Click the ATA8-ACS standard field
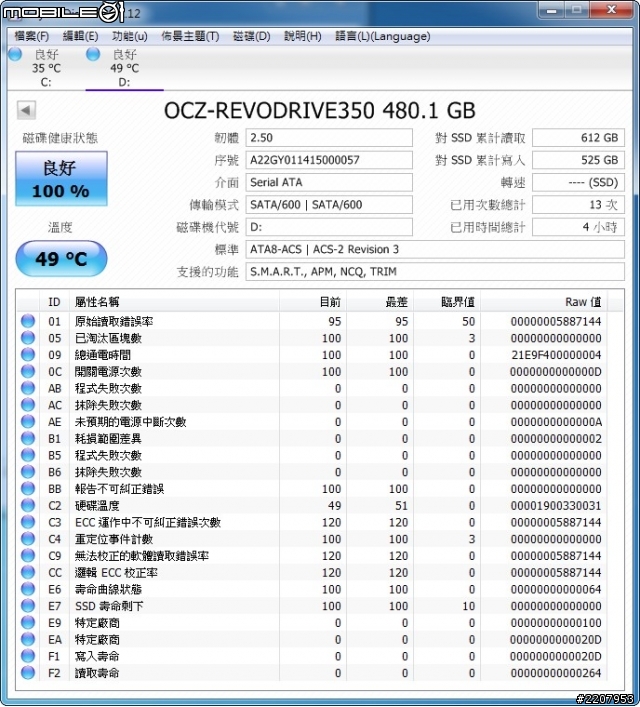The image size is (640, 707). point(435,249)
